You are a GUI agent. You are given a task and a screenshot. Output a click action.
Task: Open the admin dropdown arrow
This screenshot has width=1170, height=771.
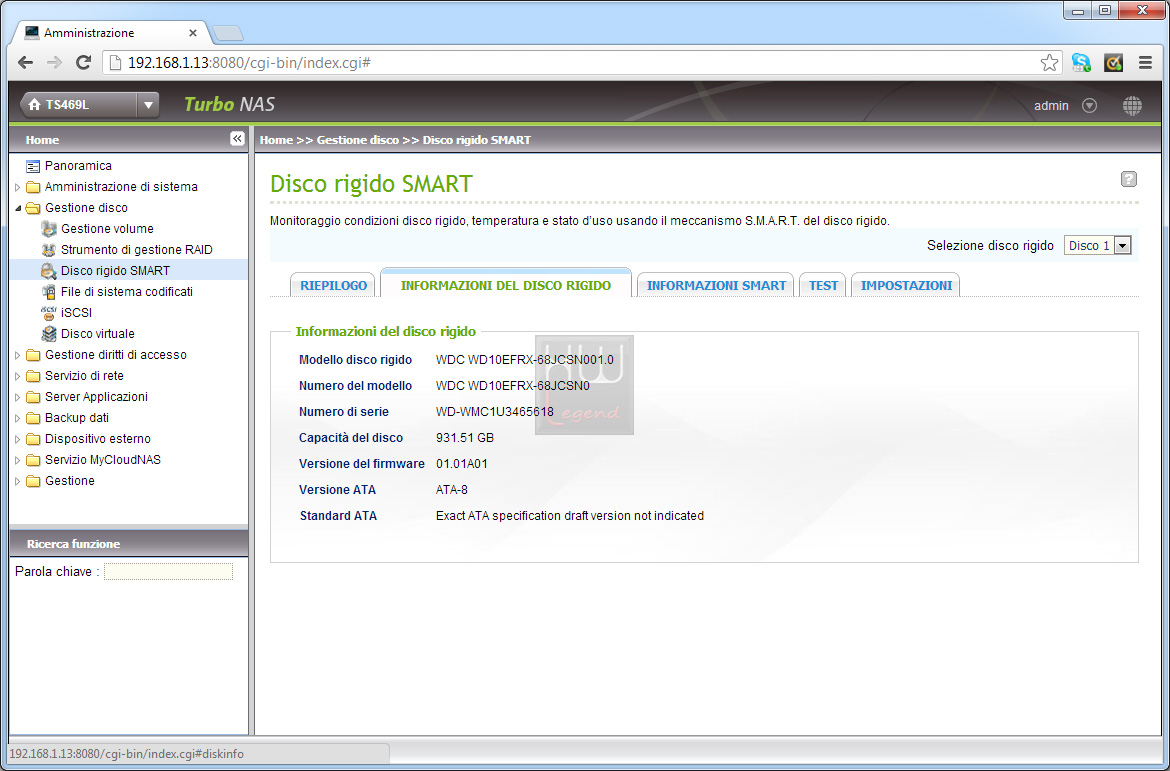pyautogui.click(x=1089, y=106)
